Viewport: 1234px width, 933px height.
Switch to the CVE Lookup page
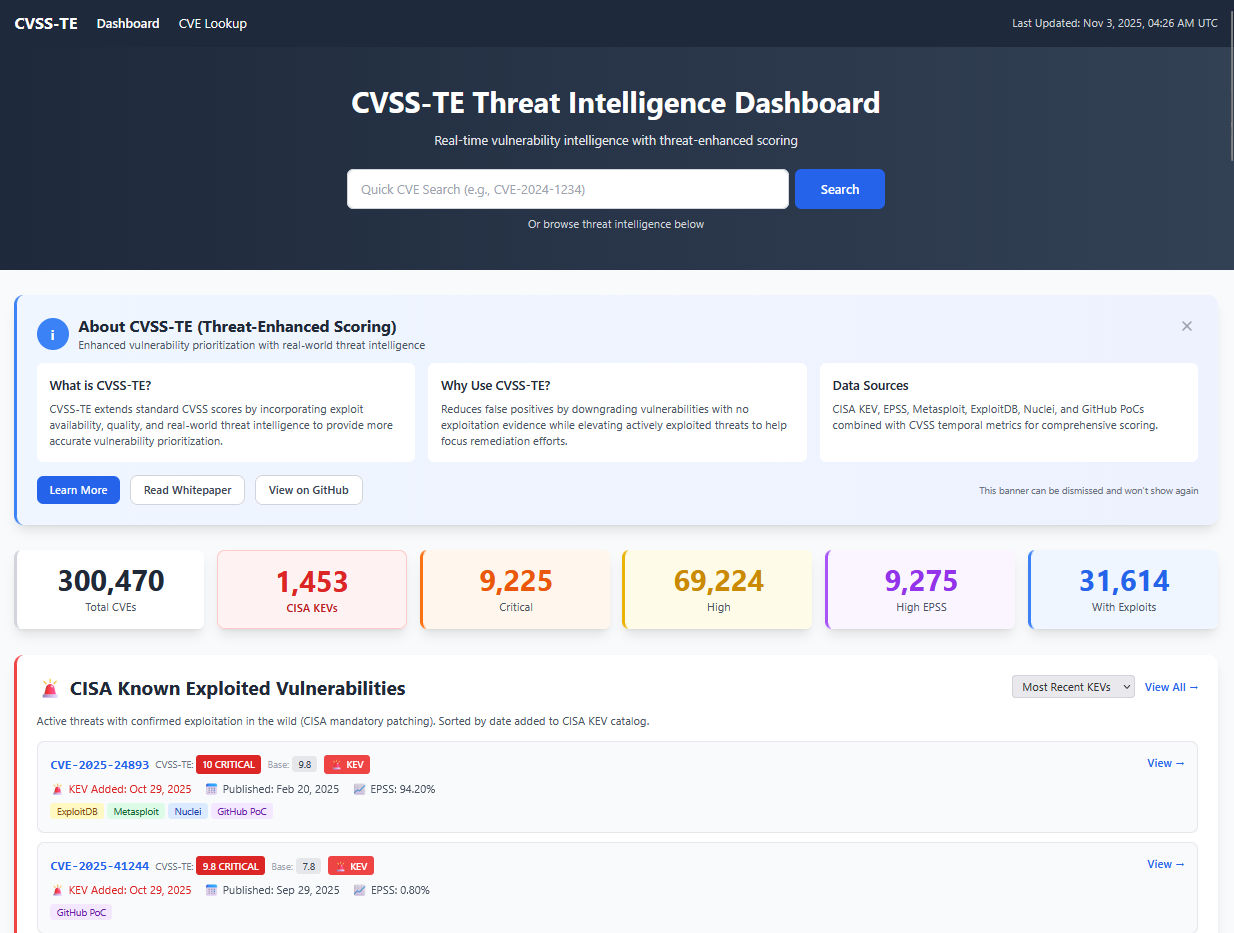tap(212, 23)
